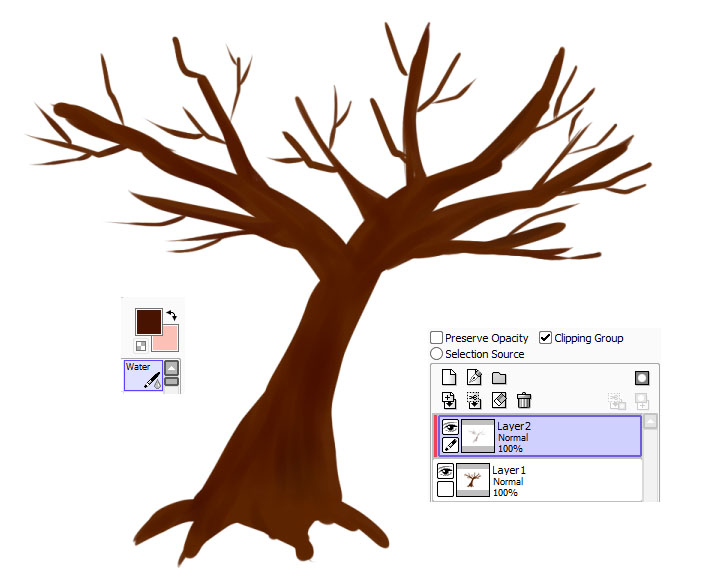Delete the selected layer with trash icon
This screenshot has width=717, height=568.
coord(524,400)
